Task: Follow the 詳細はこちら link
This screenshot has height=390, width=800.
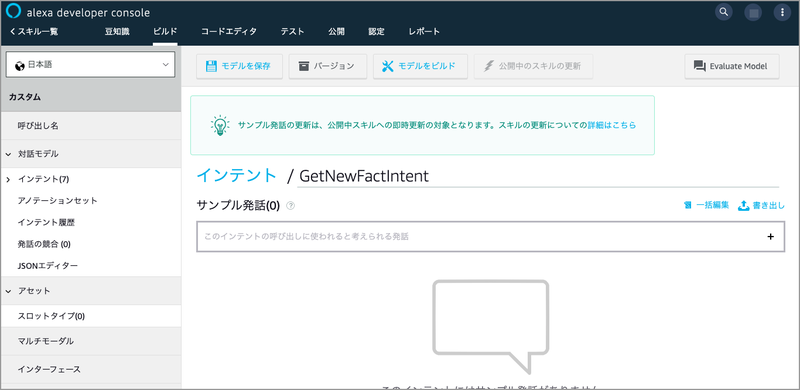Action: 612,125
